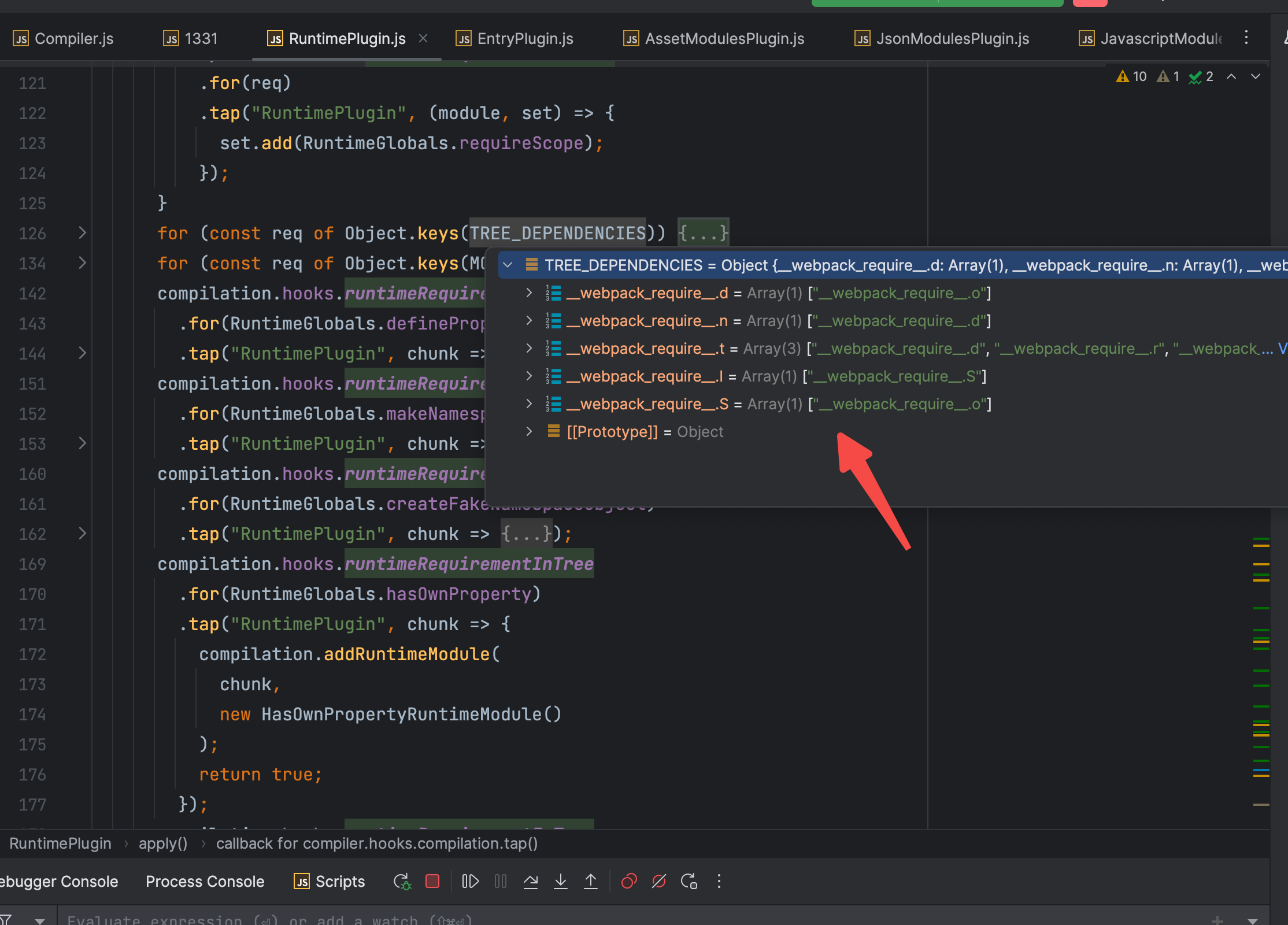
Task: Click the Step Into icon
Action: pyautogui.click(x=560, y=882)
